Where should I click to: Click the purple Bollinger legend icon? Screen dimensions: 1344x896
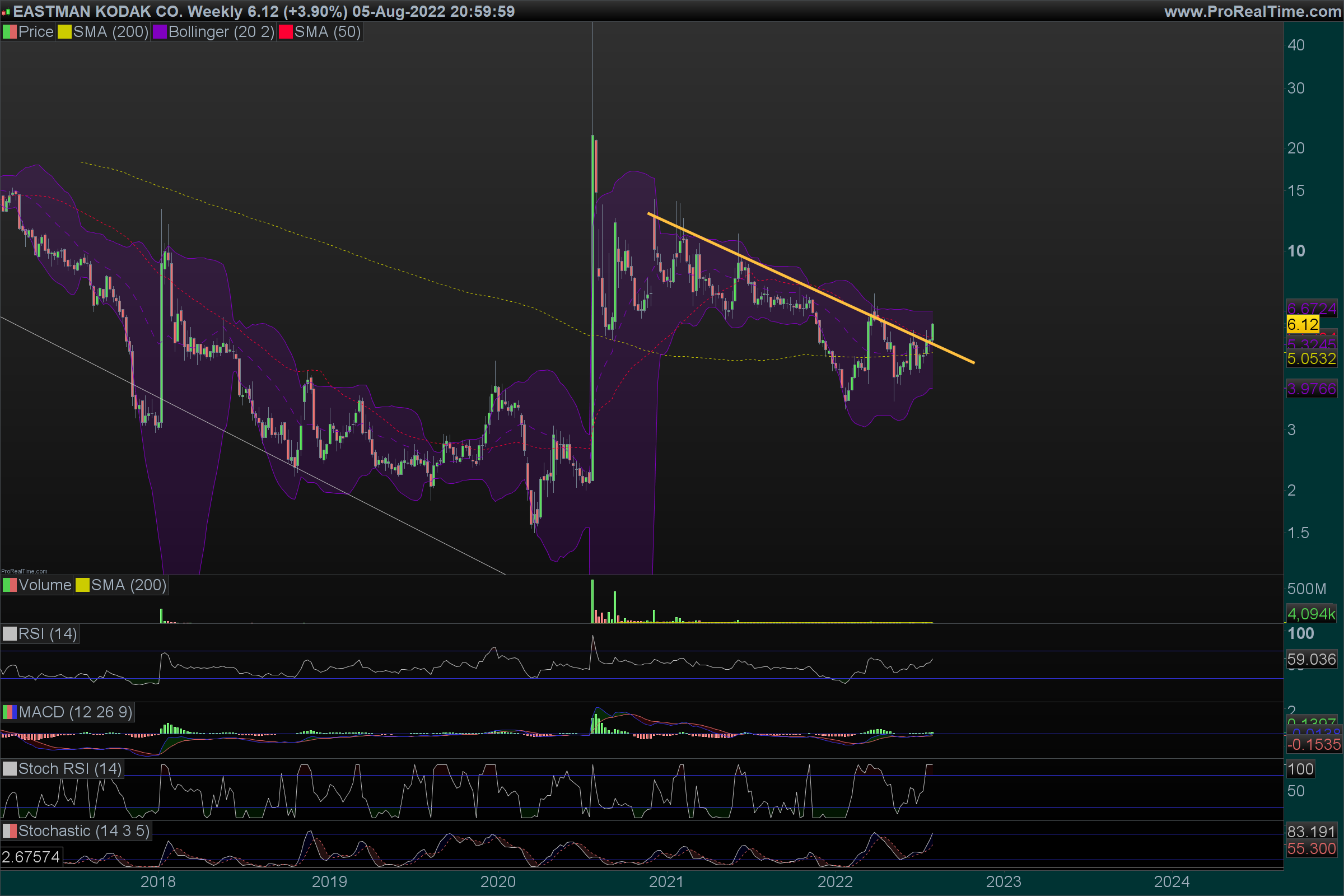tap(160, 32)
